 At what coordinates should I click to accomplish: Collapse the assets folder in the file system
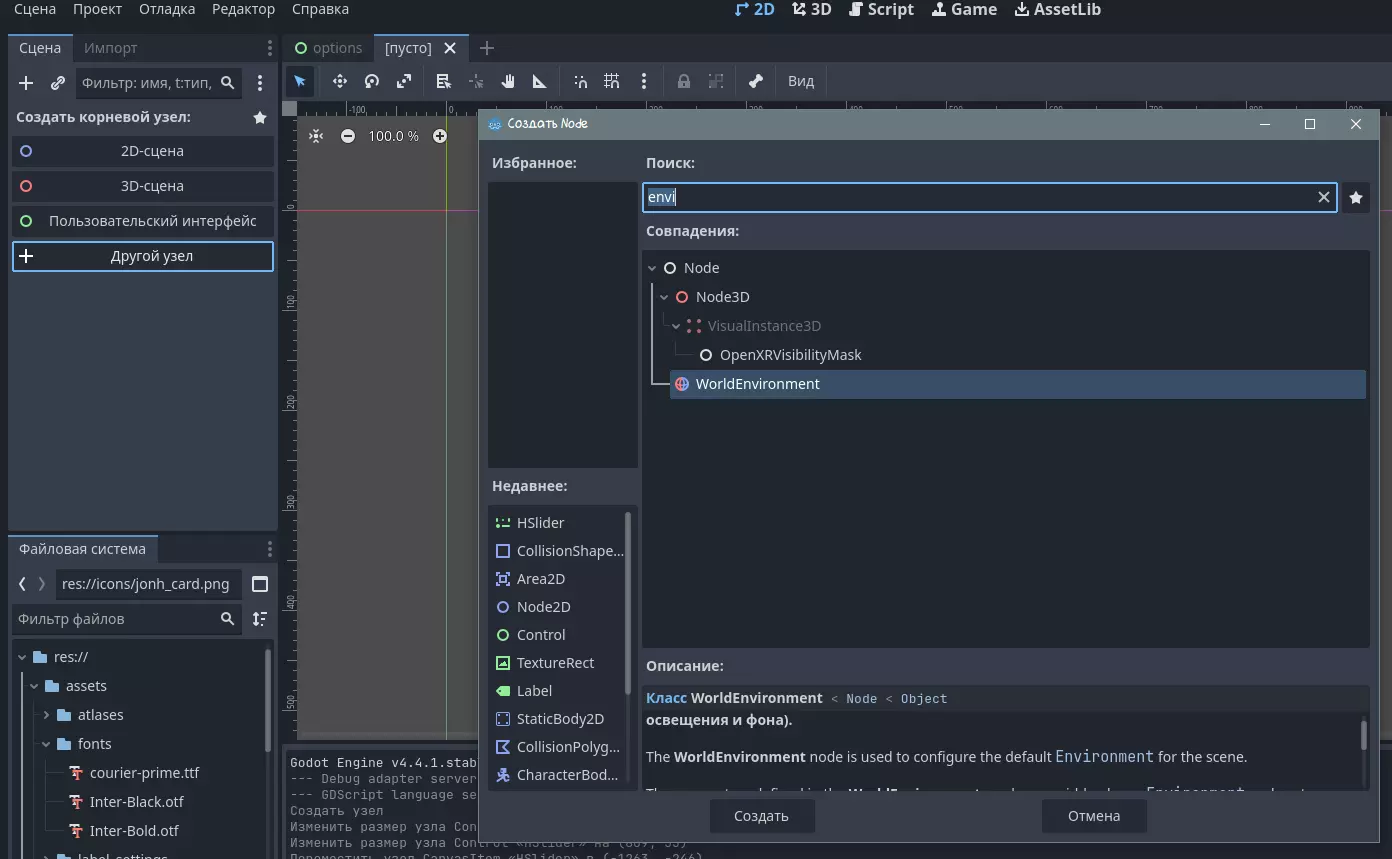pyautogui.click(x=34, y=686)
